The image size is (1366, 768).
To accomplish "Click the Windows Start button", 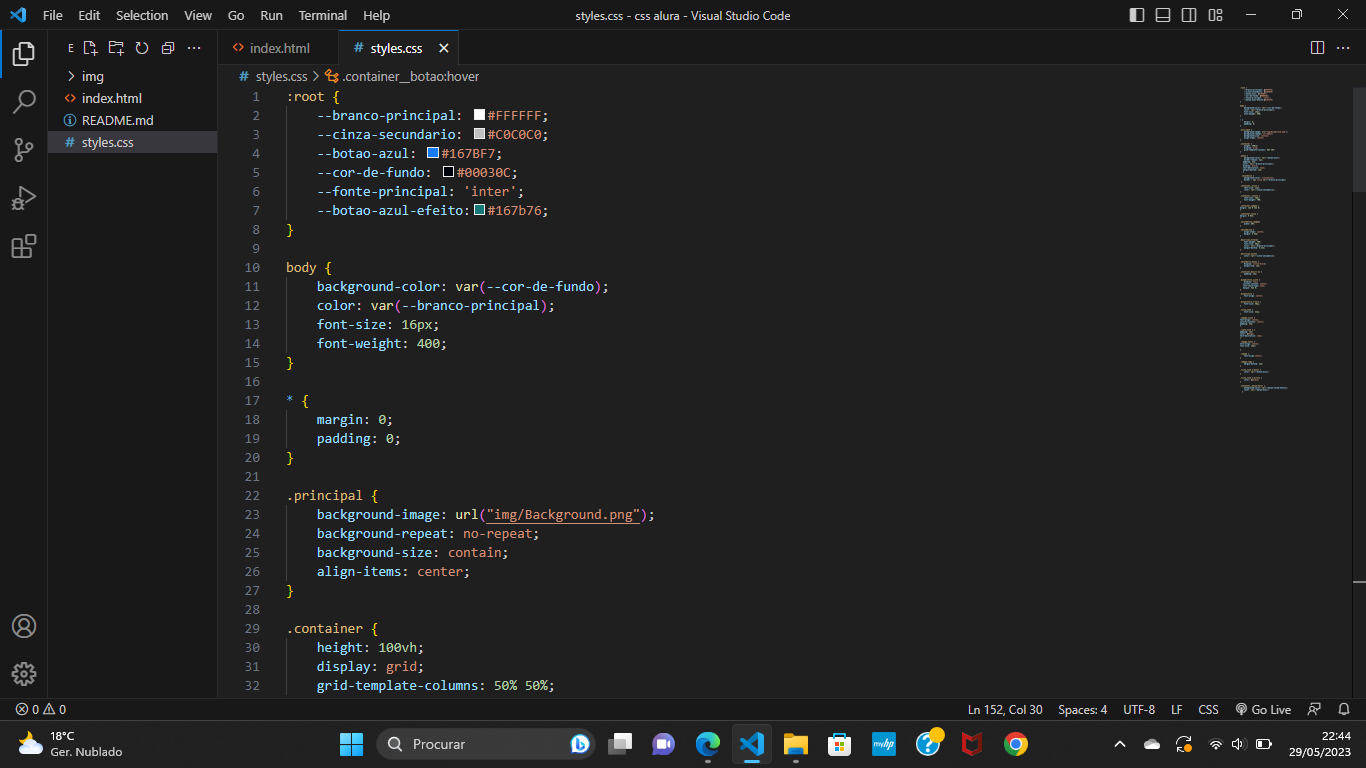I will pyautogui.click(x=352, y=744).
